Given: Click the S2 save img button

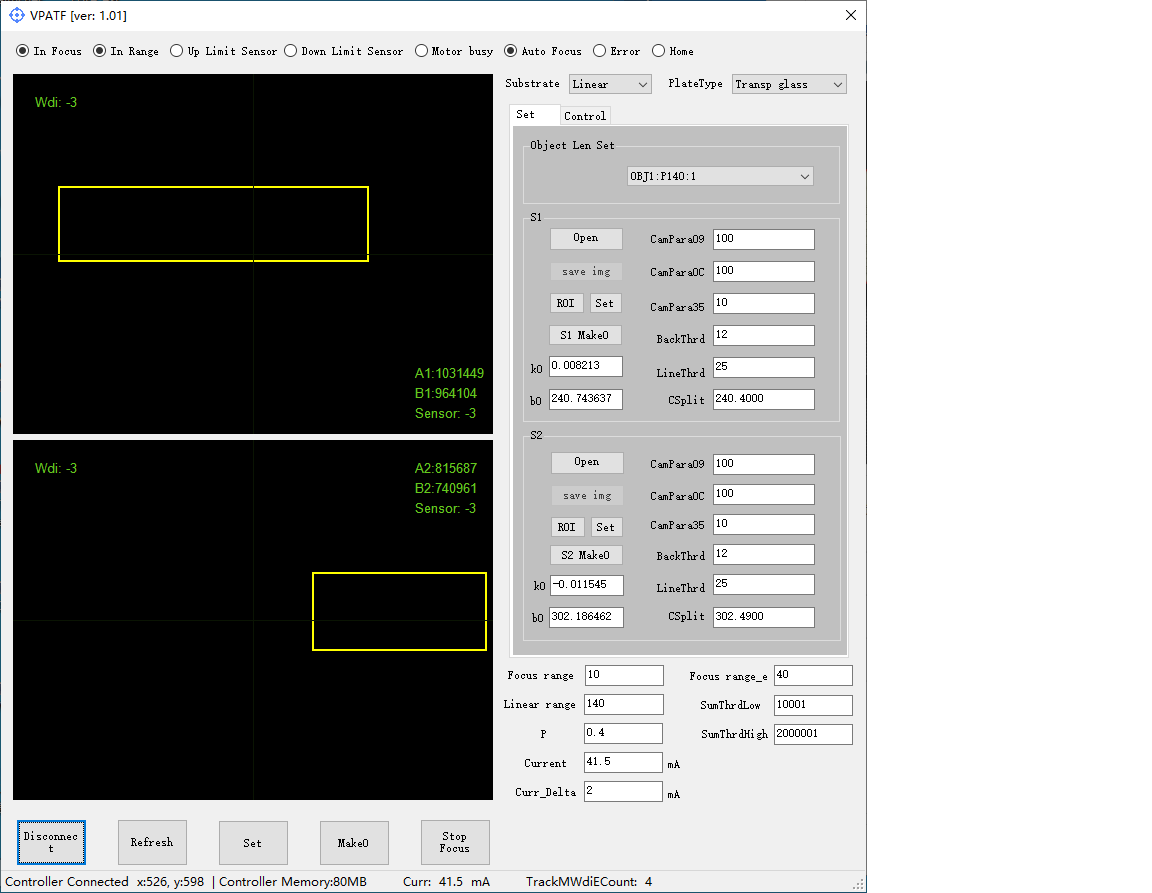Looking at the screenshot, I should [586, 495].
